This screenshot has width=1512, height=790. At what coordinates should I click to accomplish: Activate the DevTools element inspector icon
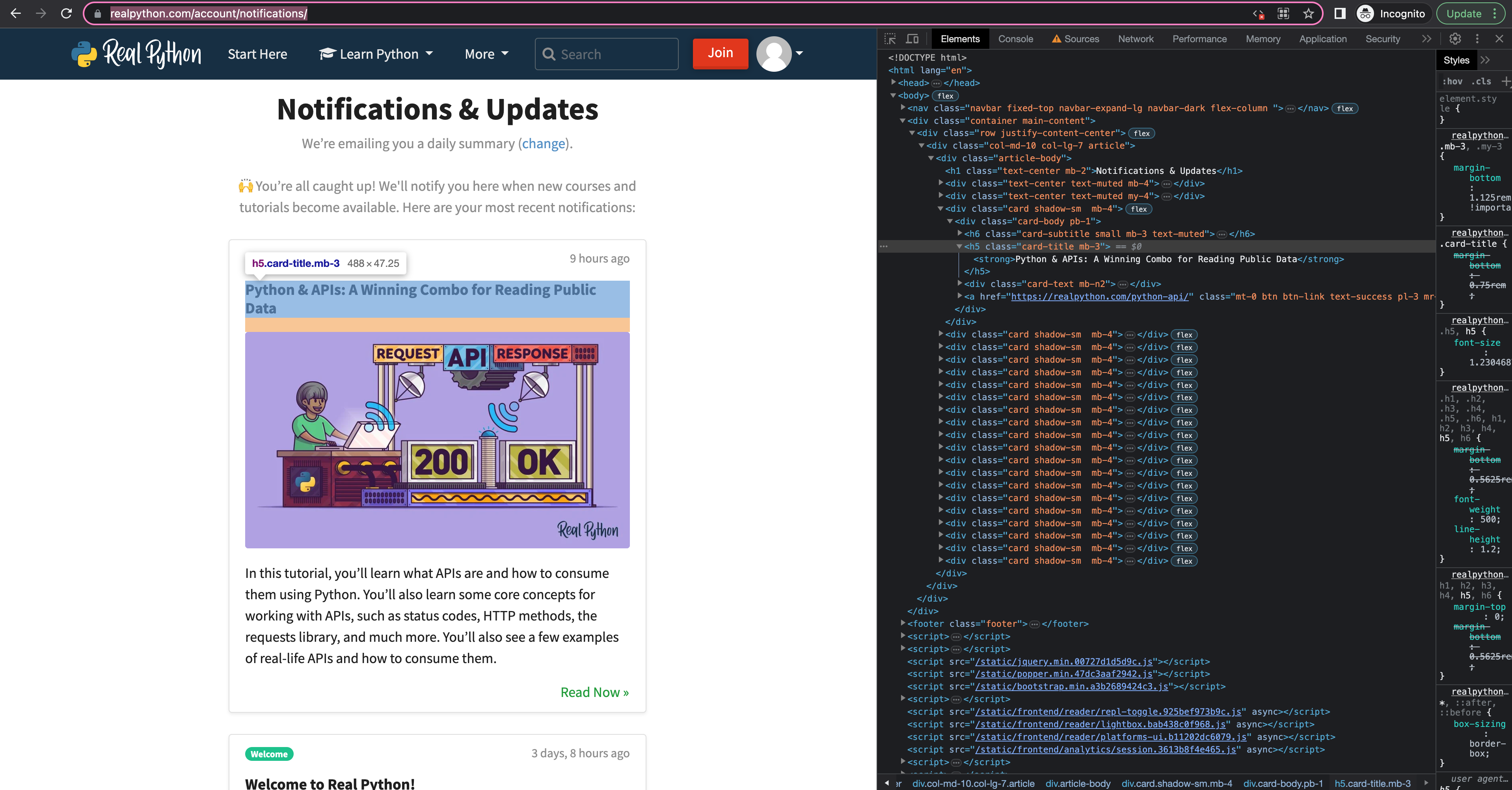tap(890, 39)
